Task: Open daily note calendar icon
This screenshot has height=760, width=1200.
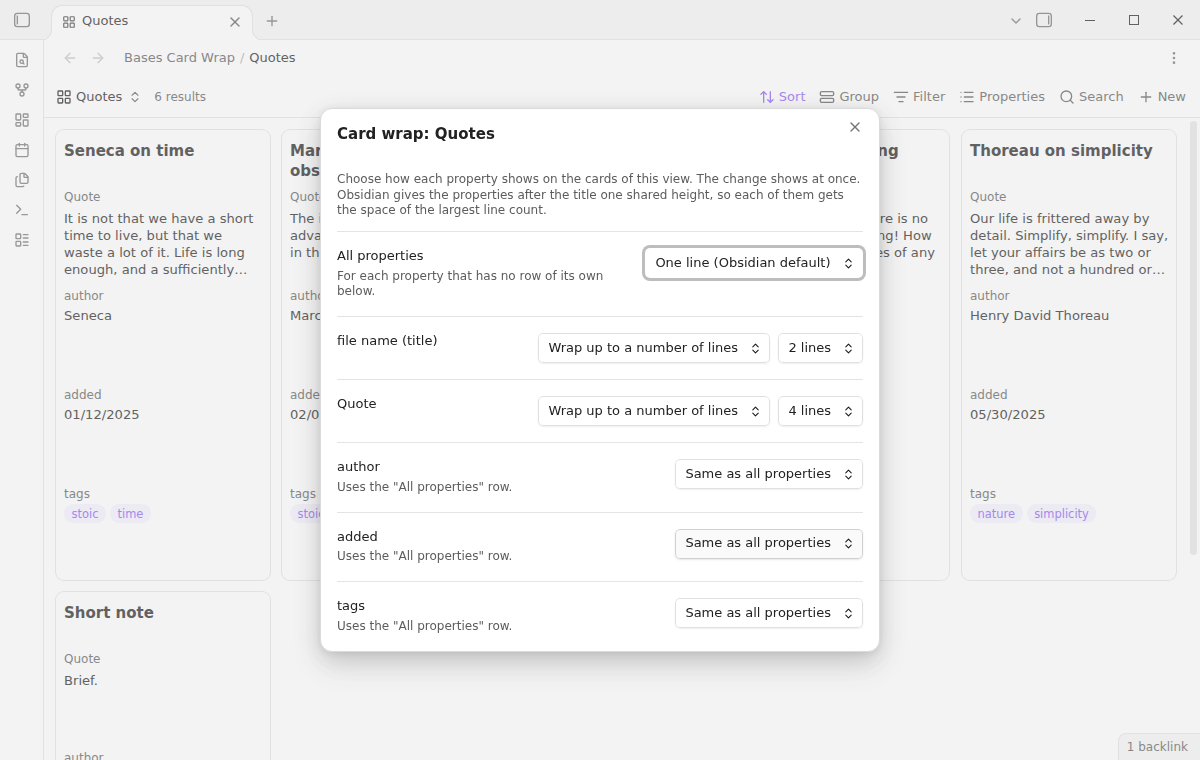Action: (x=22, y=150)
